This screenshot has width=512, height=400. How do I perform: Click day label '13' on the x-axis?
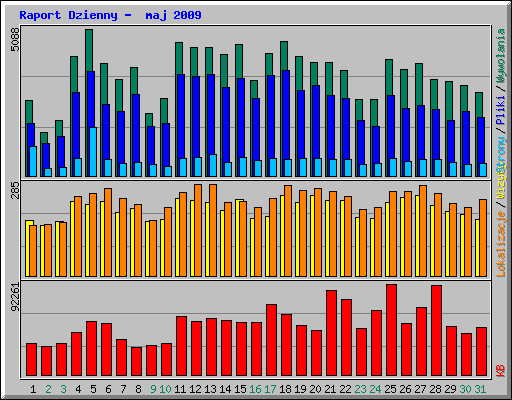click(210, 389)
